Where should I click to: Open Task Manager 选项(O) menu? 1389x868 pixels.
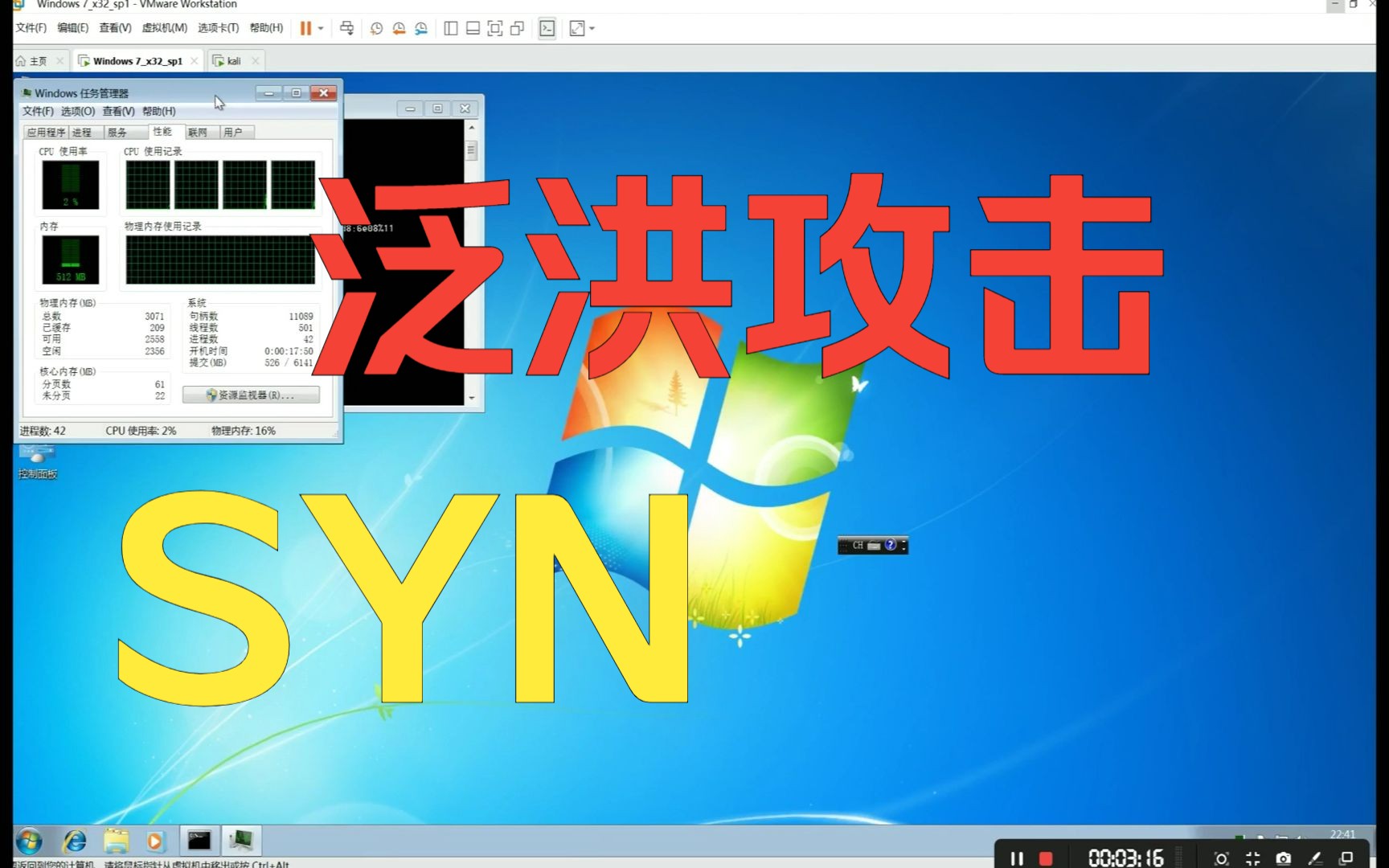point(78,111)
